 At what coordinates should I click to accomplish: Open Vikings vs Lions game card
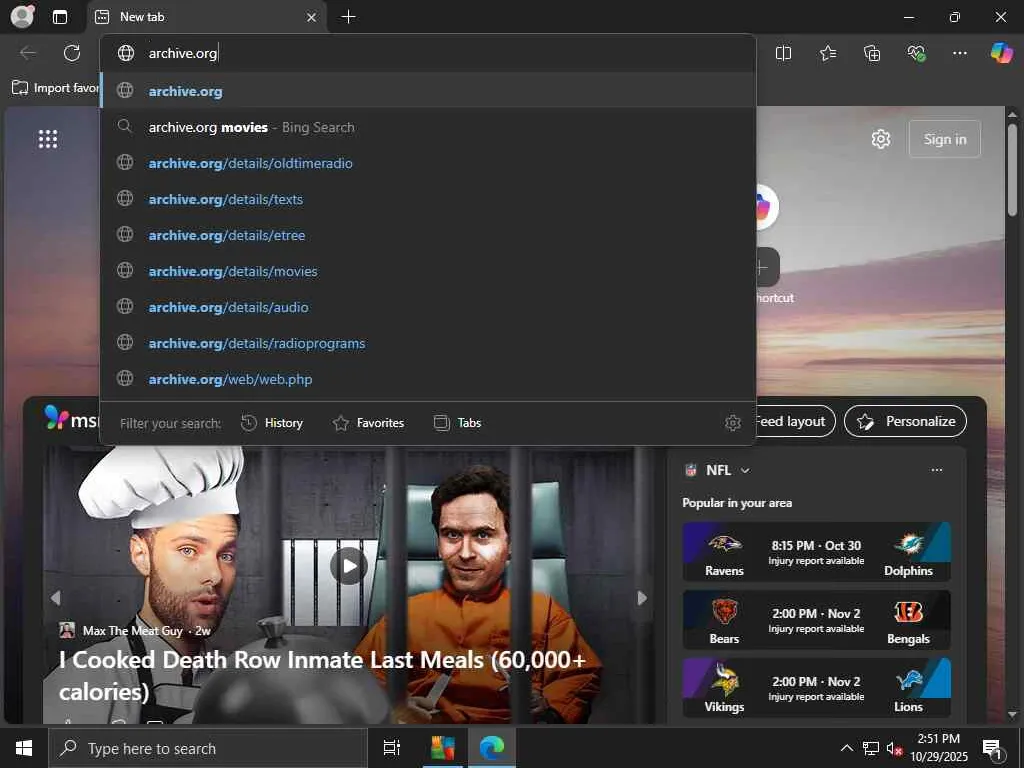point(816,687)
